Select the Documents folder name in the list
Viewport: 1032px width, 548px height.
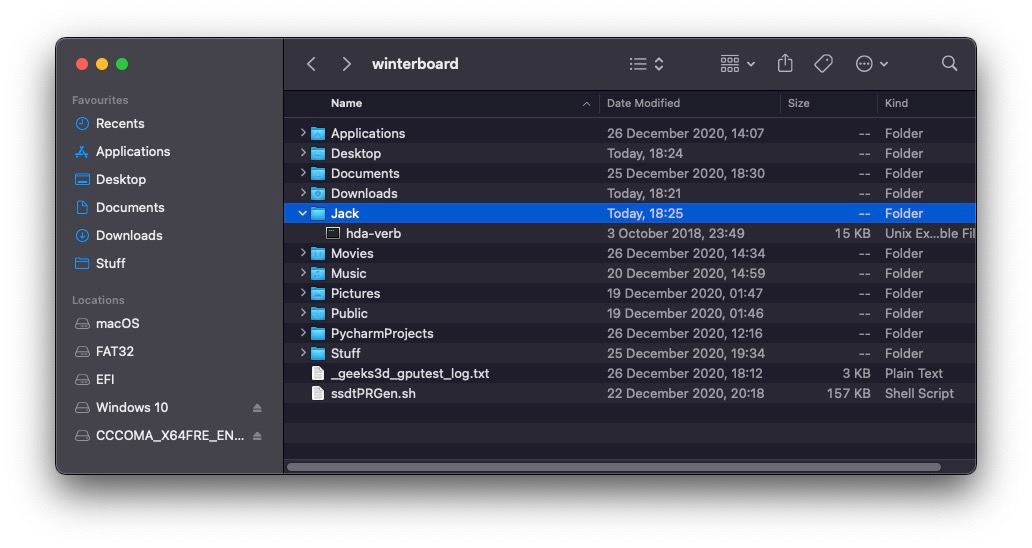pyautogui.click(x=365, y=174)
